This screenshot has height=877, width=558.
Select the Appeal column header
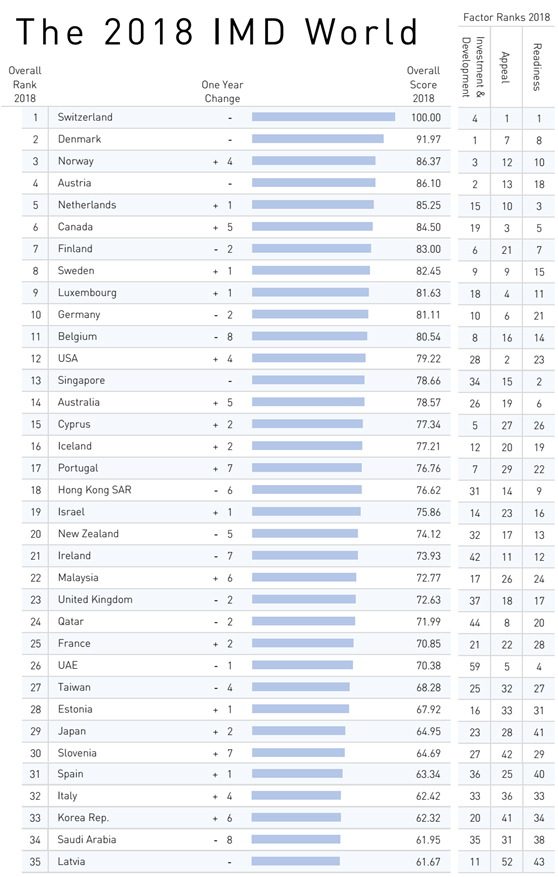[x=505, y=67]
